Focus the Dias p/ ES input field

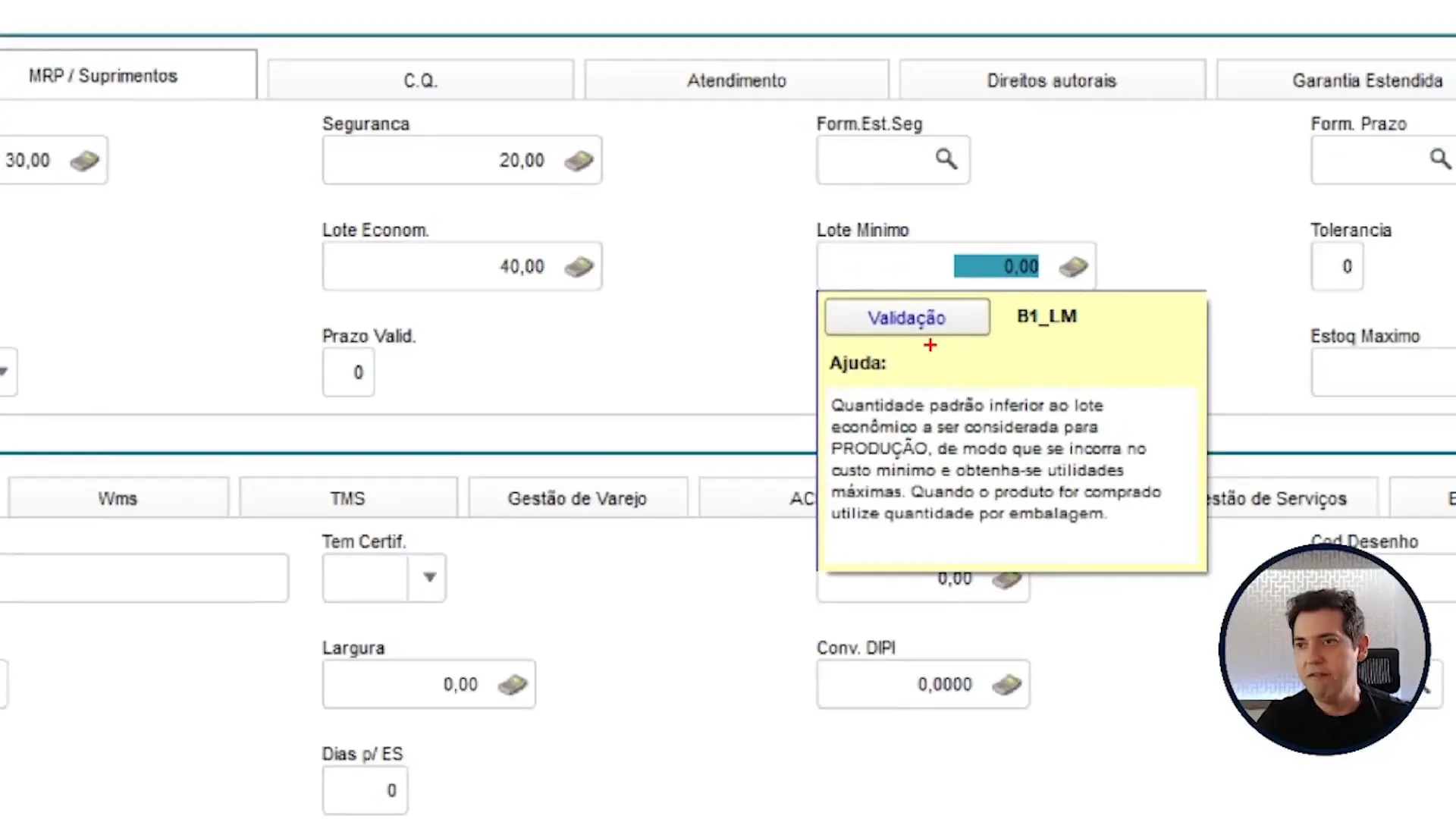(x=365, y=790)
